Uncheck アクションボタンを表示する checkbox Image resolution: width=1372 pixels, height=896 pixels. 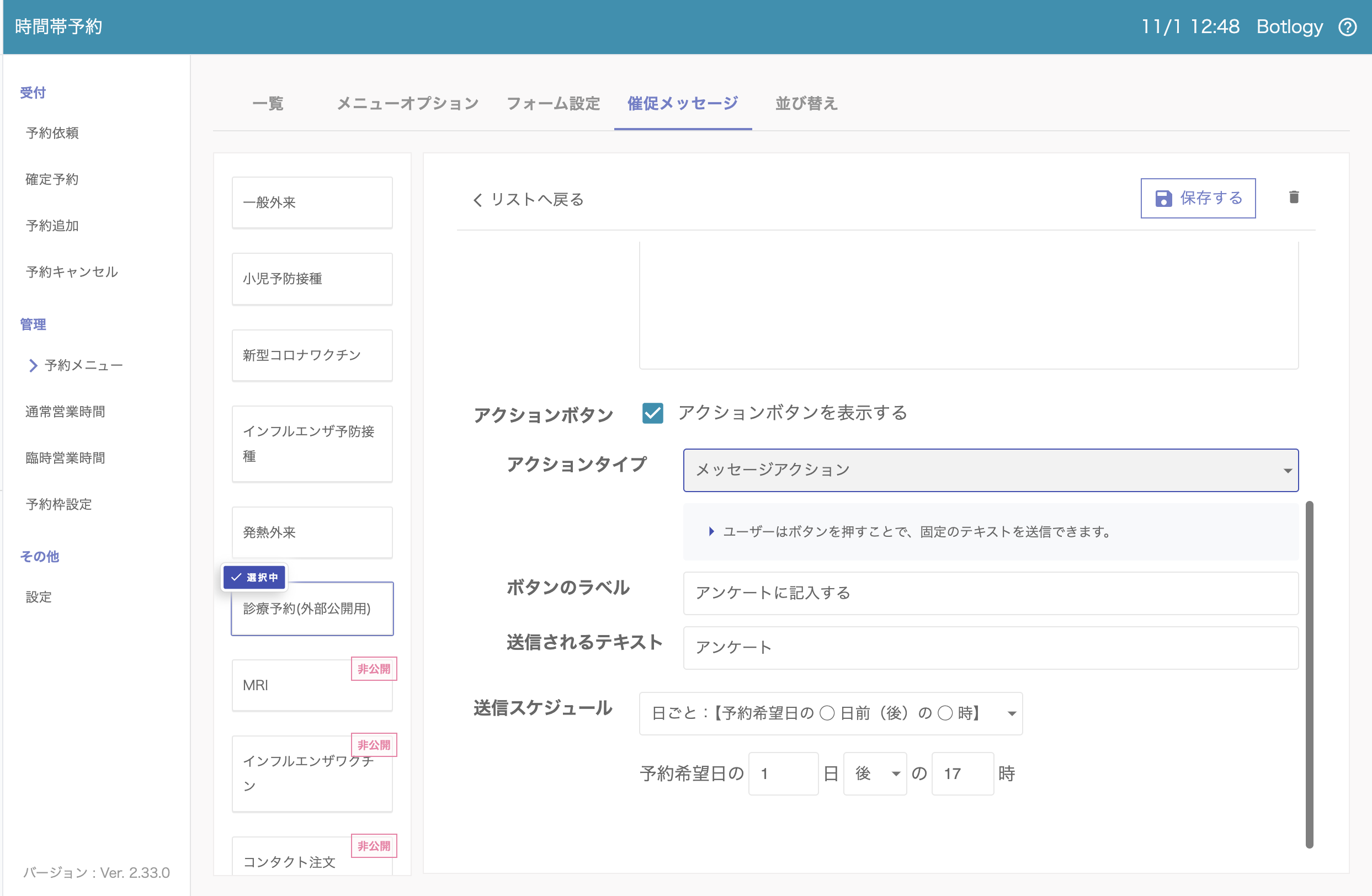click(652, 413)
